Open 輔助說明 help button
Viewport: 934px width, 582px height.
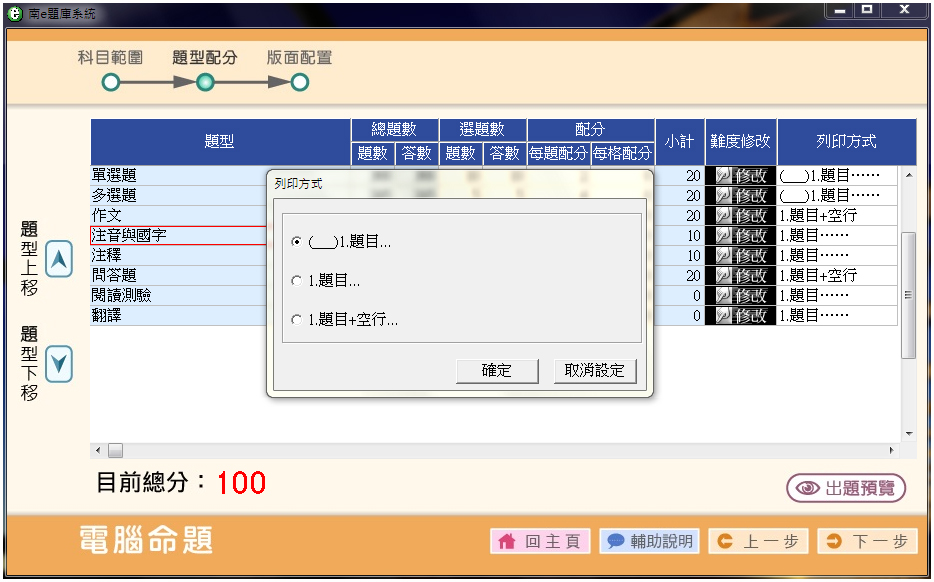coord(649,541)
